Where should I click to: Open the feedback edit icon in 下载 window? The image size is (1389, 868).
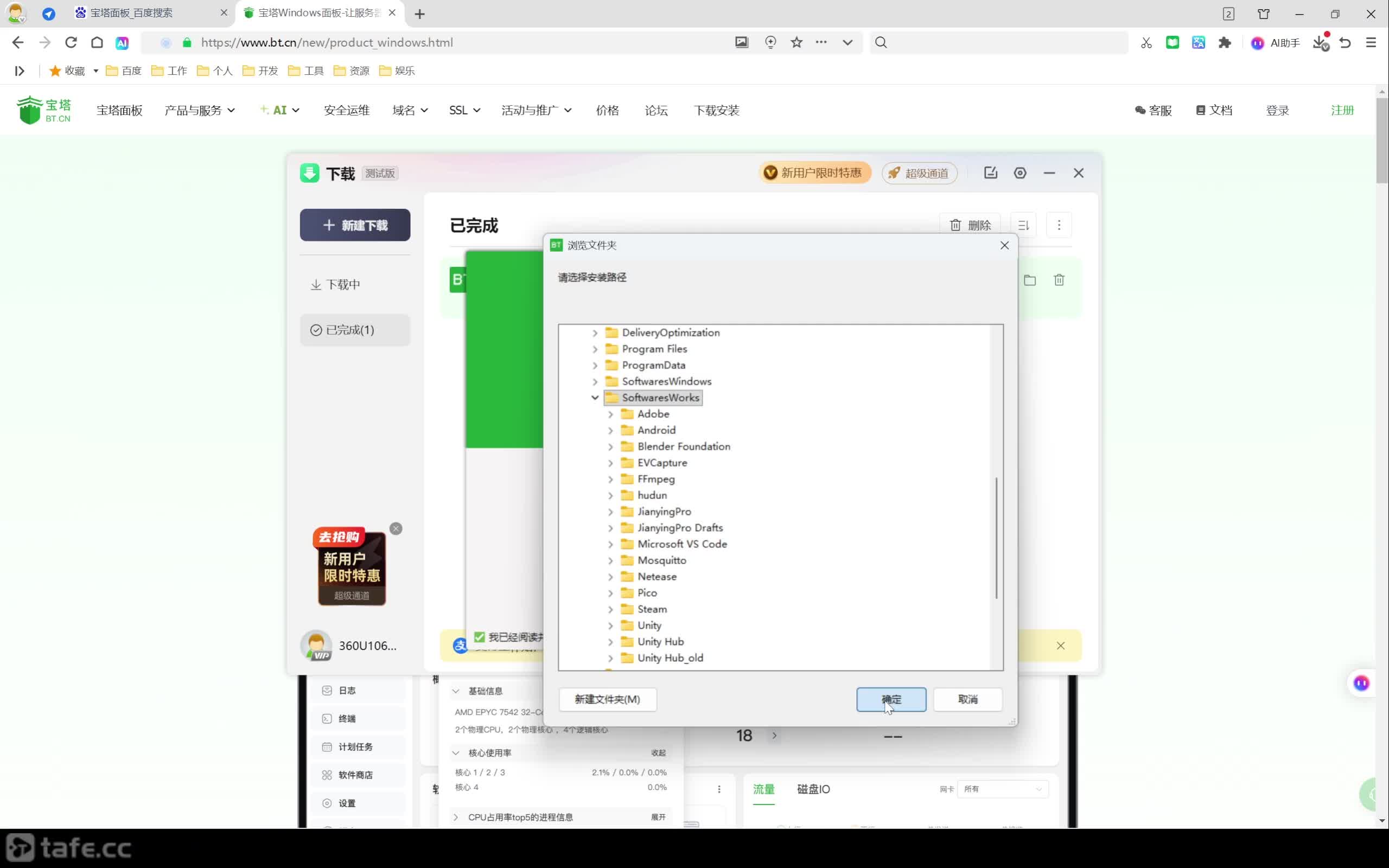991,173
